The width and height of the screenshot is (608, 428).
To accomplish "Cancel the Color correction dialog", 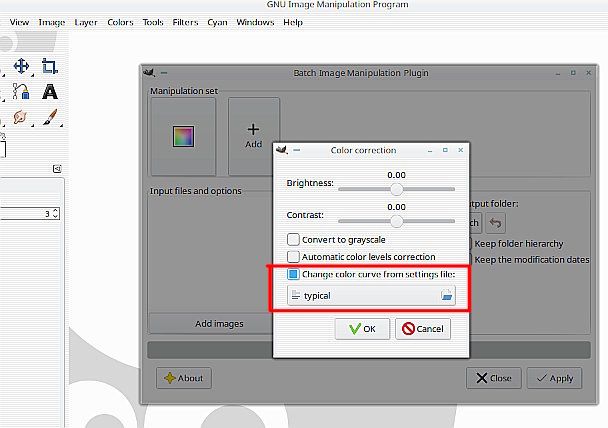I will tap(423, 329).
